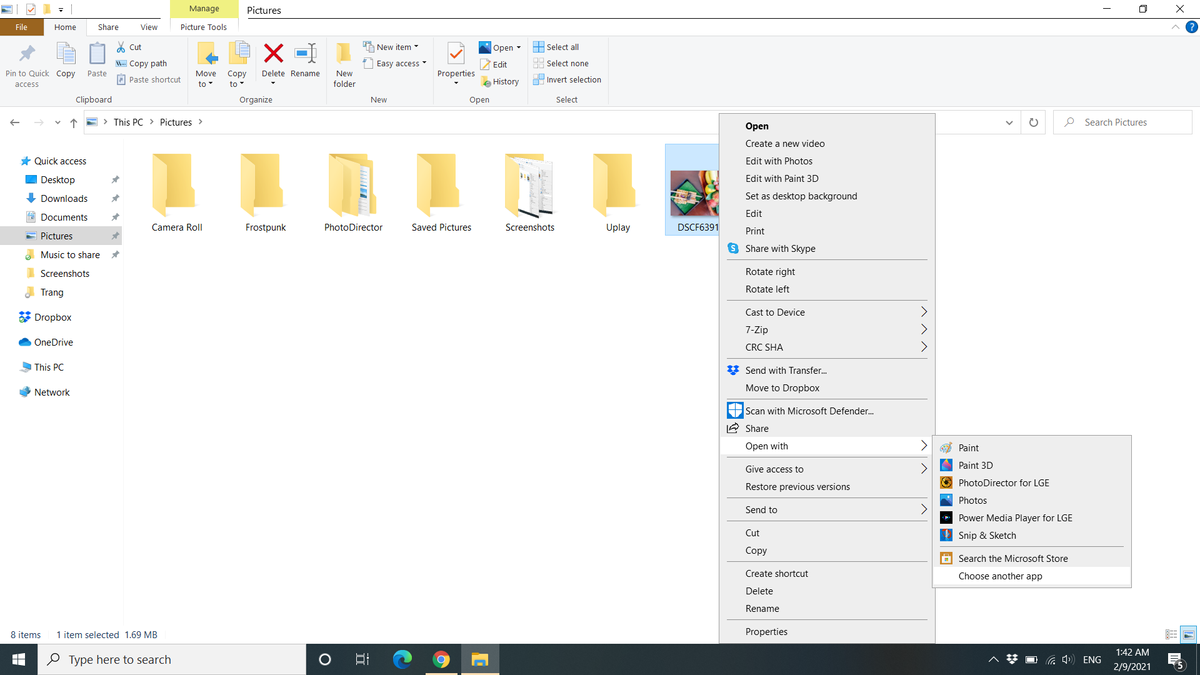1200x675 pixels.
Task: Open the Move to dropdown
Action: (206, 66)
